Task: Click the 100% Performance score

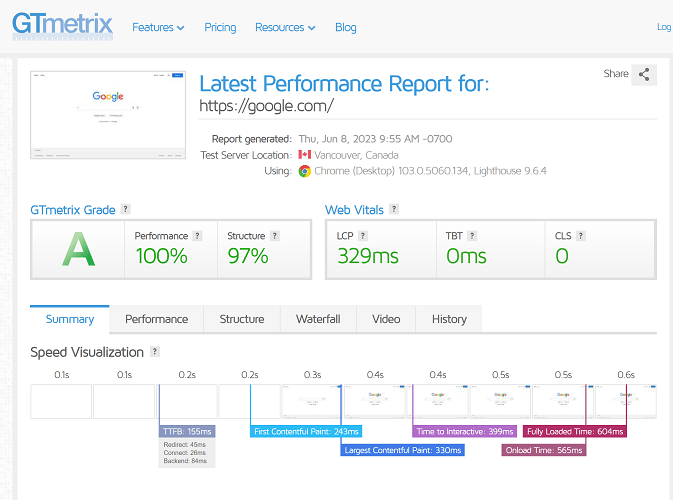Action: [162, 256]
